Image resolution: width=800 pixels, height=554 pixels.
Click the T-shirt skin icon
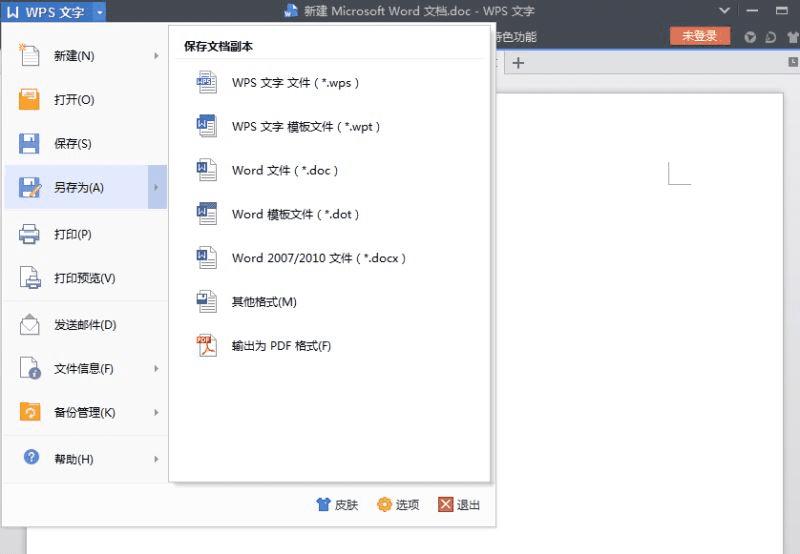tap(323, 505)
